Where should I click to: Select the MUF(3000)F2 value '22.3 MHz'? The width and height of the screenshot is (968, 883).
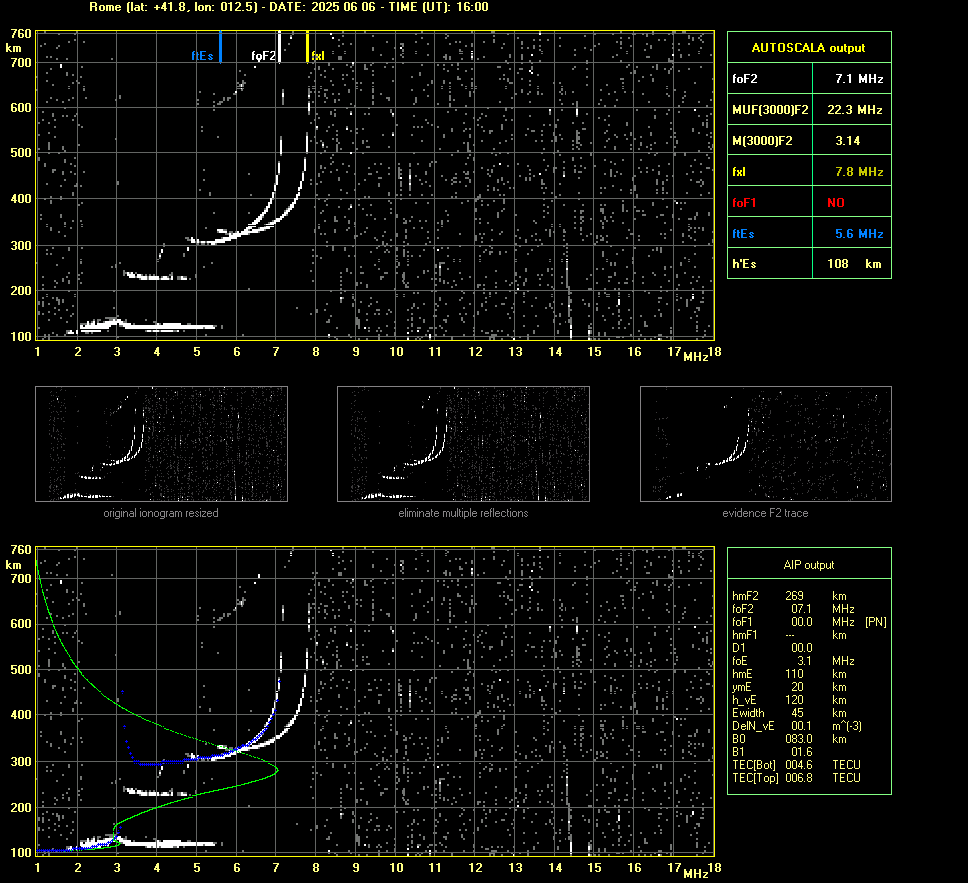click(x=854, y=110)
